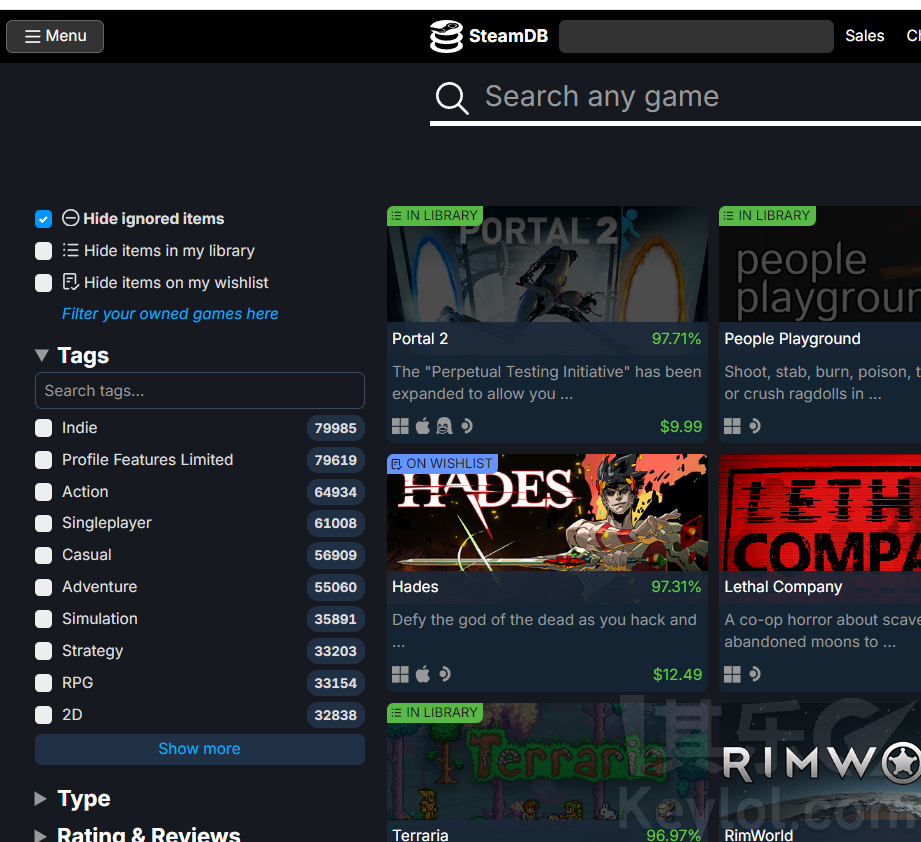Click the macOS Apple icon on Portal 2 card
The image size is (921, 842).
[x=422, y=426]
